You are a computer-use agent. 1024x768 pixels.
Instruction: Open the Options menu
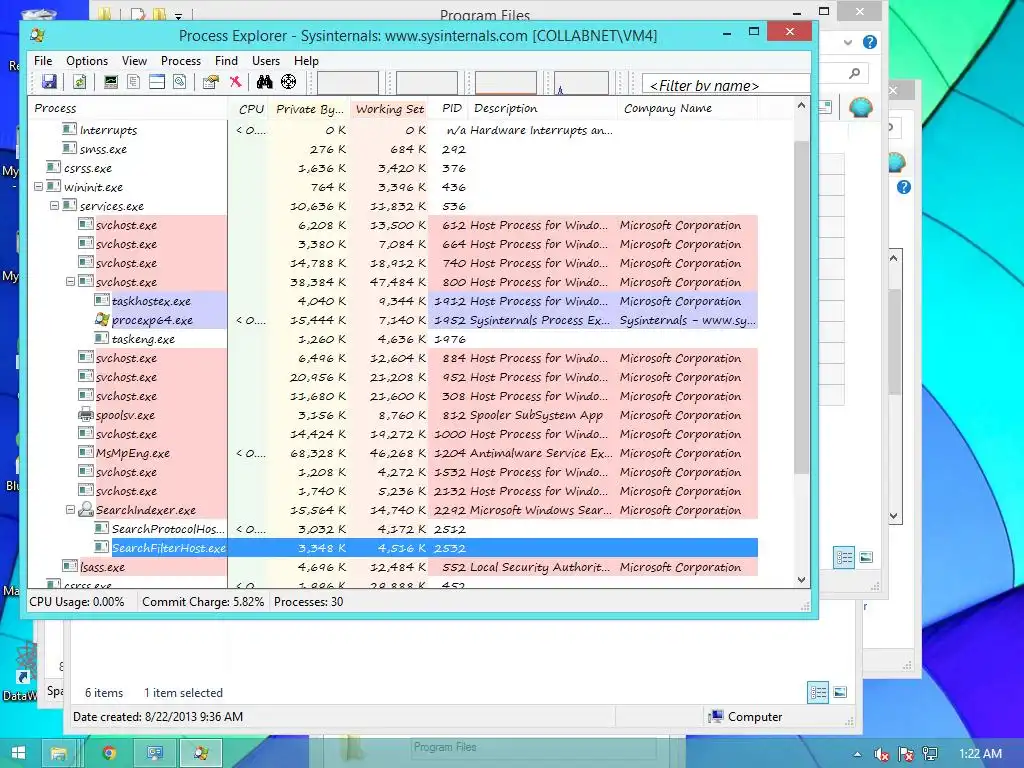point(87,61)
